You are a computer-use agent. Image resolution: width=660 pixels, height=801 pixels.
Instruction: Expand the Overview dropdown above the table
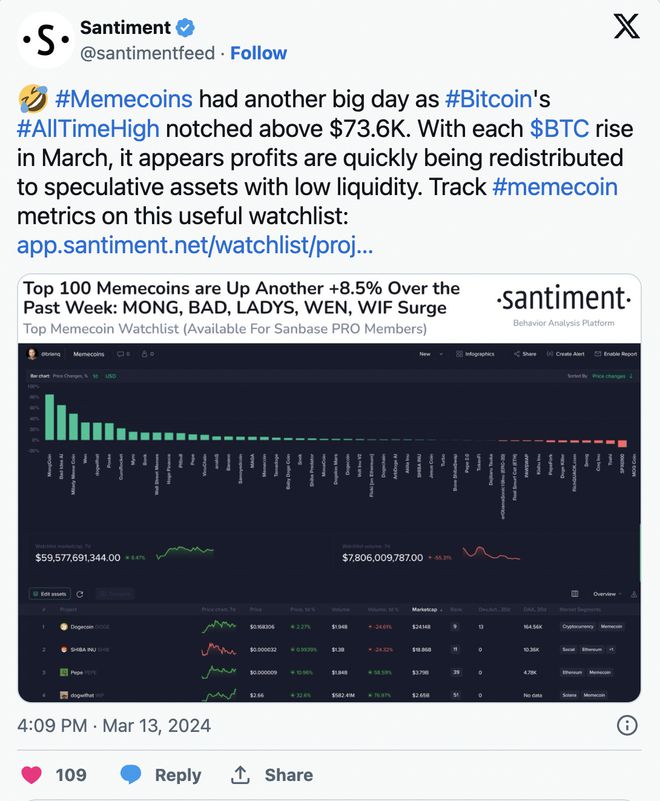pyautogui.click(x=606, y=593)
